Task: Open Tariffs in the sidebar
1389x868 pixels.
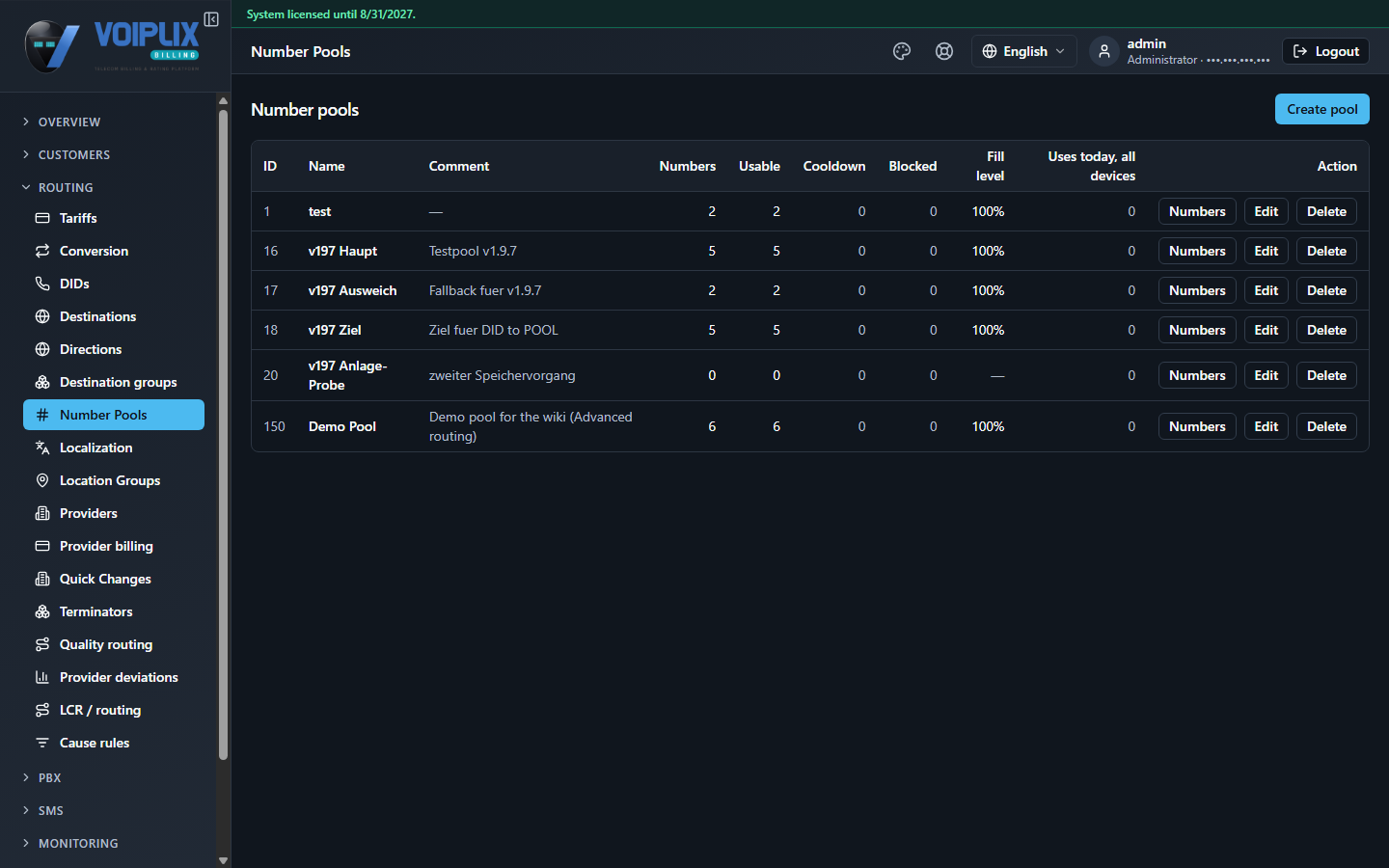Action: pyautogui.click(x=114, y=218)
